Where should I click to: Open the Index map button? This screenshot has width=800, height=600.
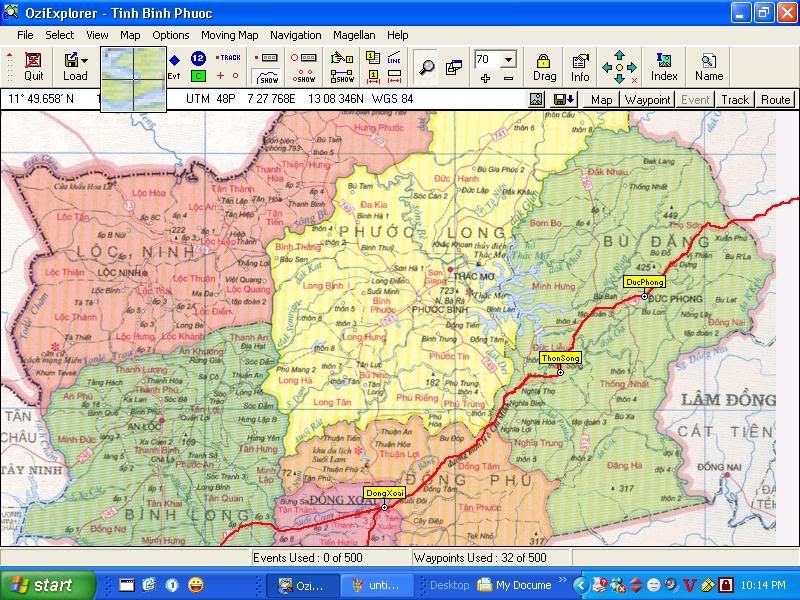tap(664, 67)
